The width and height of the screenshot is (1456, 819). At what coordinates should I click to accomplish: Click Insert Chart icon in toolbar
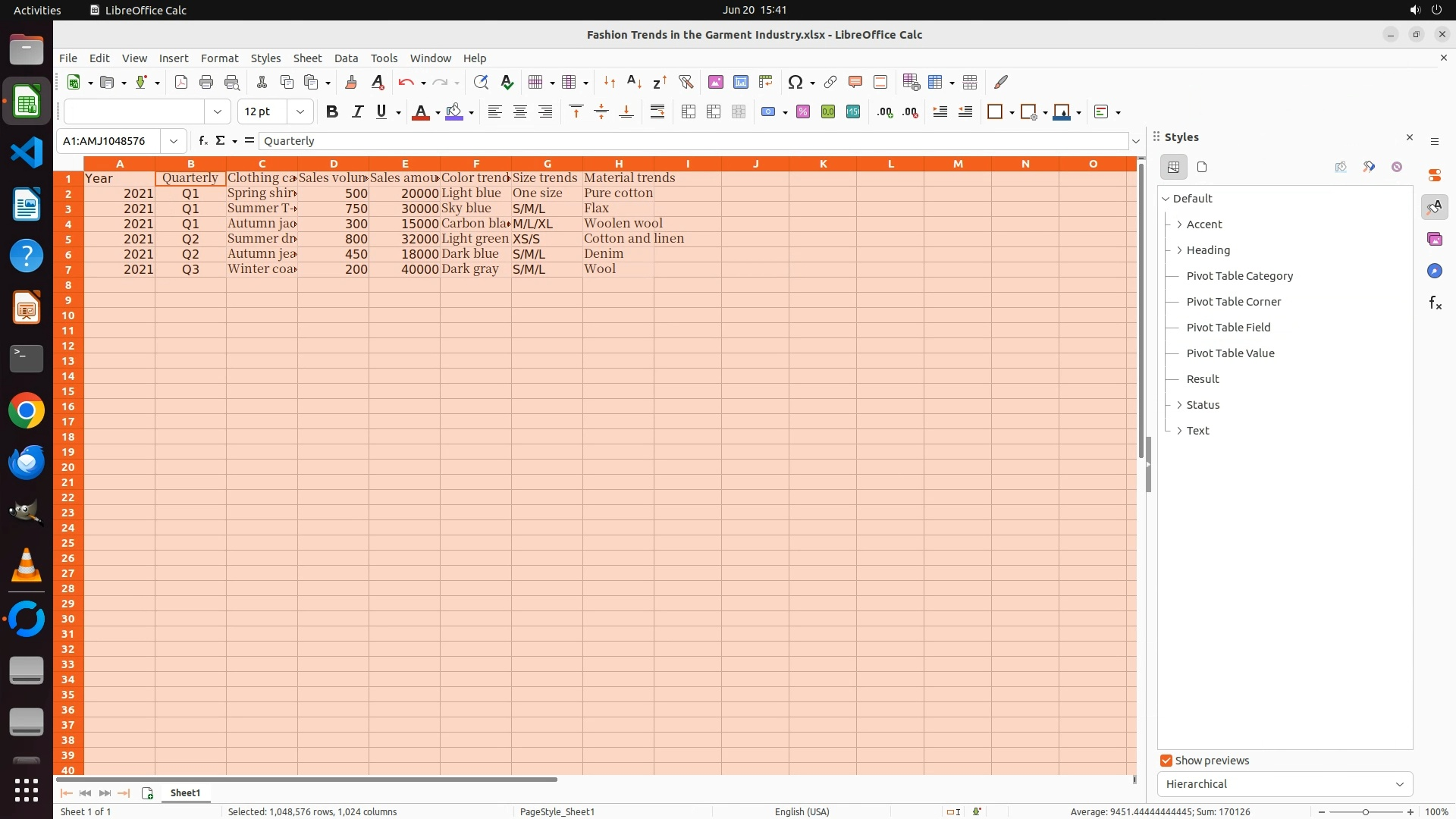point(740,82)
